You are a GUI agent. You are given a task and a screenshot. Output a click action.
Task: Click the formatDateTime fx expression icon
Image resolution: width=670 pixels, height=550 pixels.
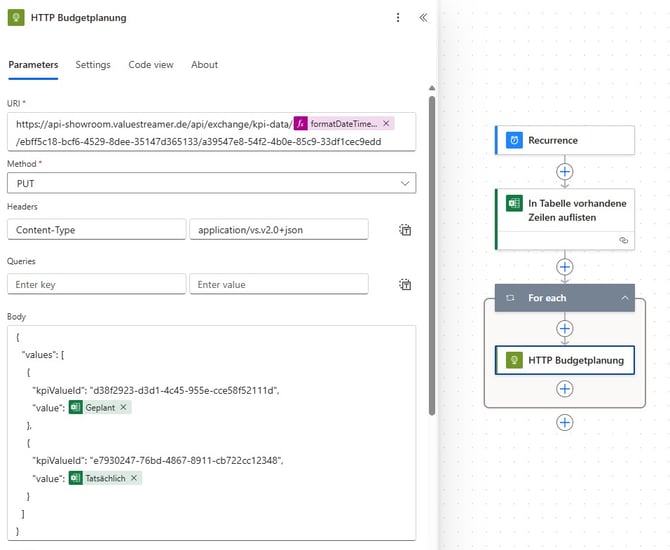[300, 124]
